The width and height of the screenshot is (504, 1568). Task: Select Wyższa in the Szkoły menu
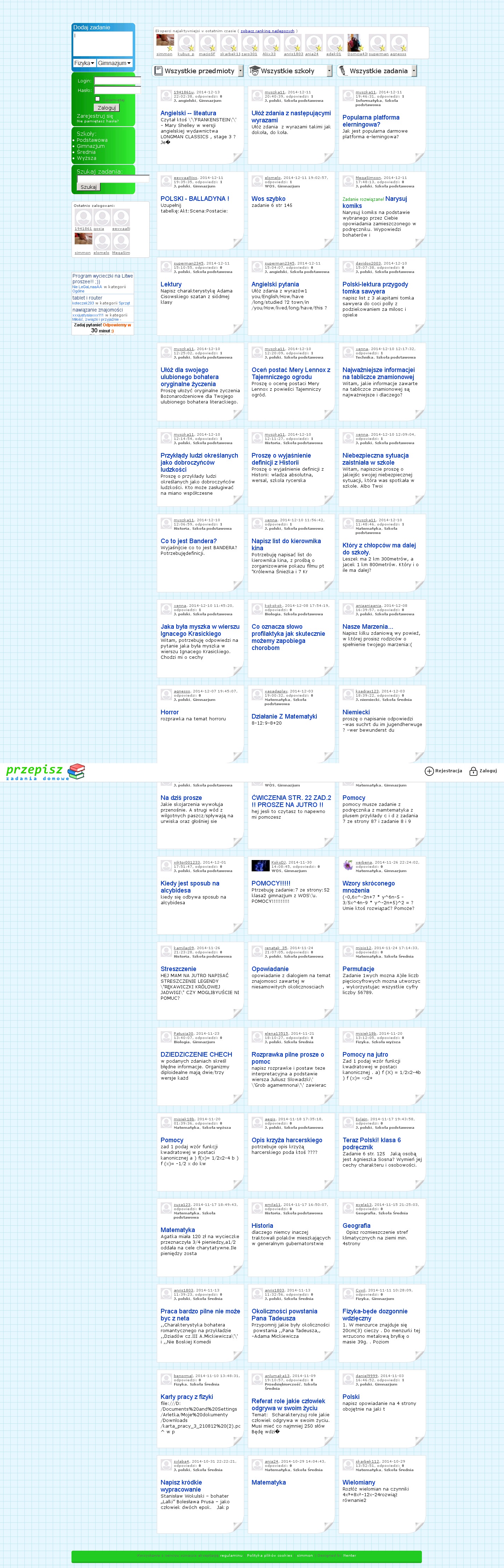pos(87,158)
